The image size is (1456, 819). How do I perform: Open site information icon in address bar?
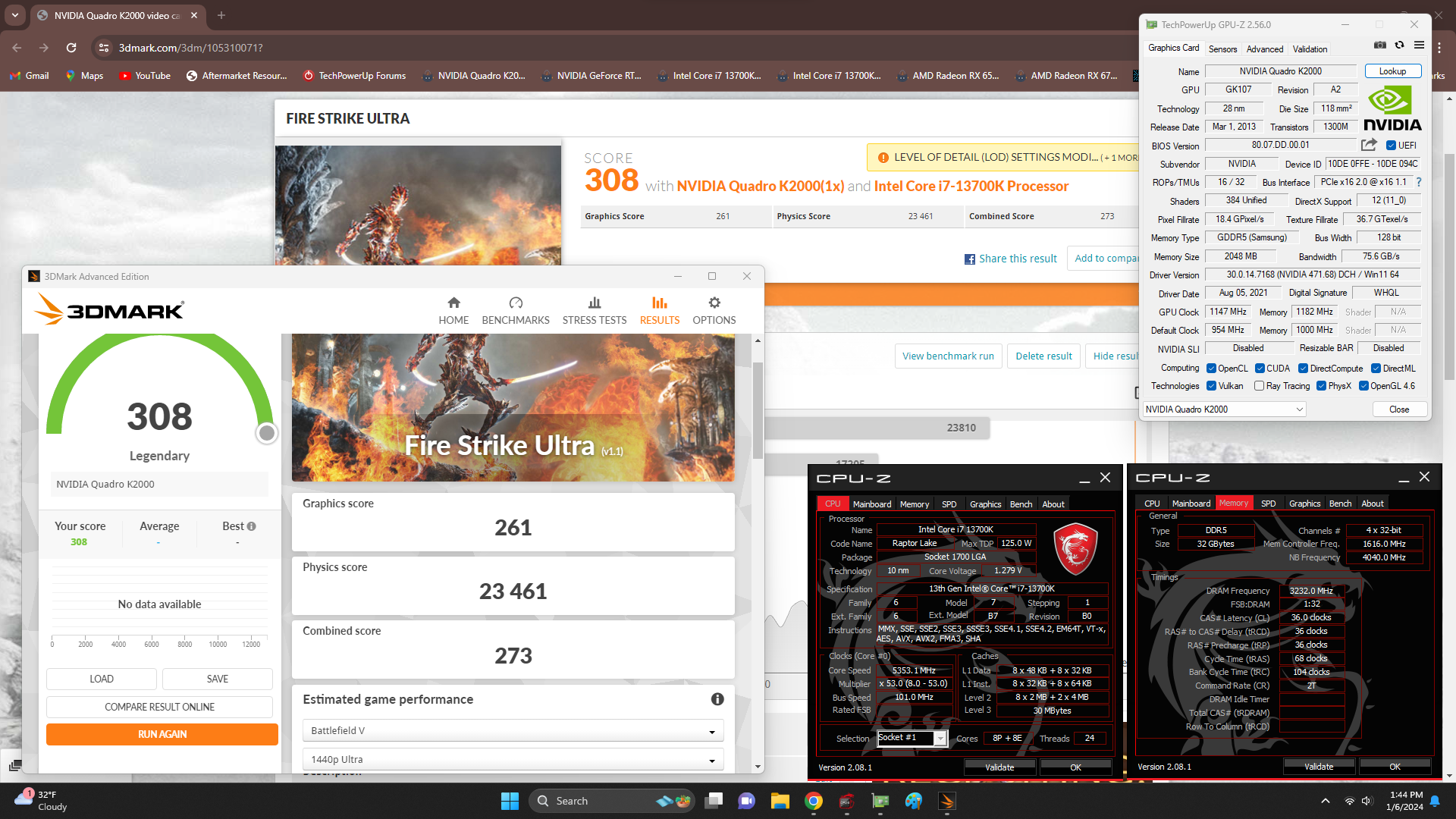[103, 48]
